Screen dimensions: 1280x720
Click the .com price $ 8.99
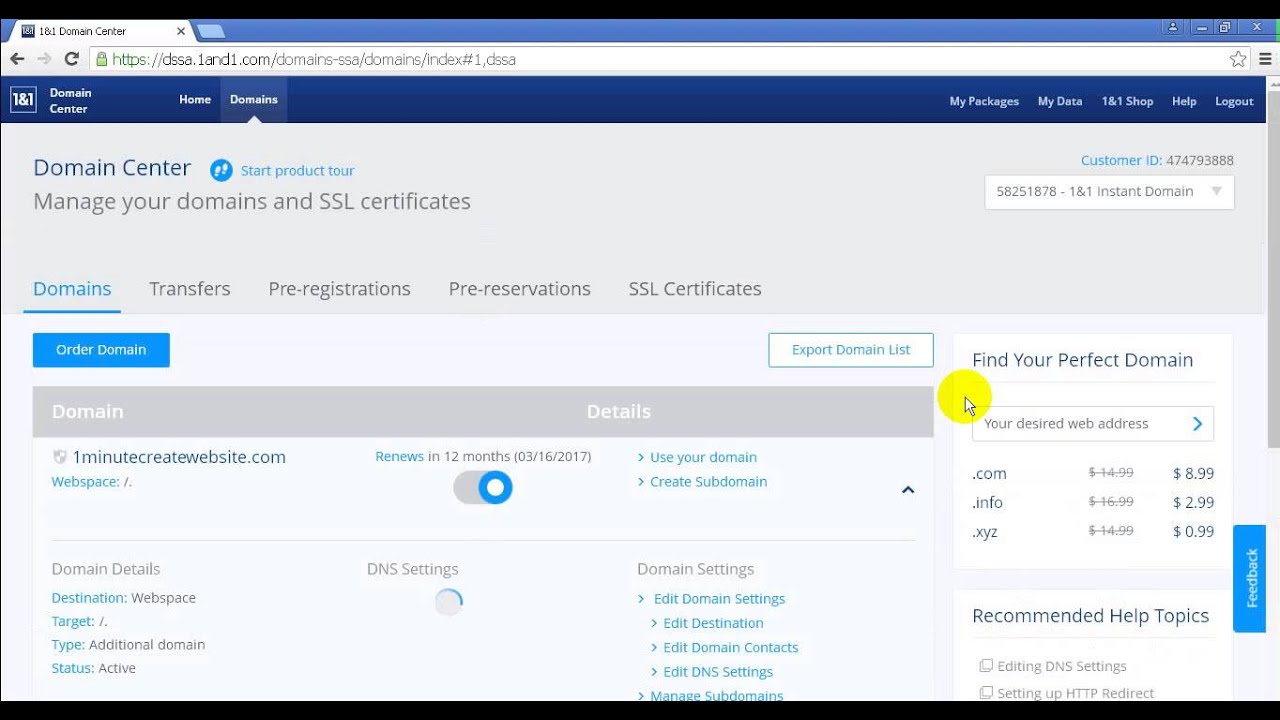(1193, 474)
